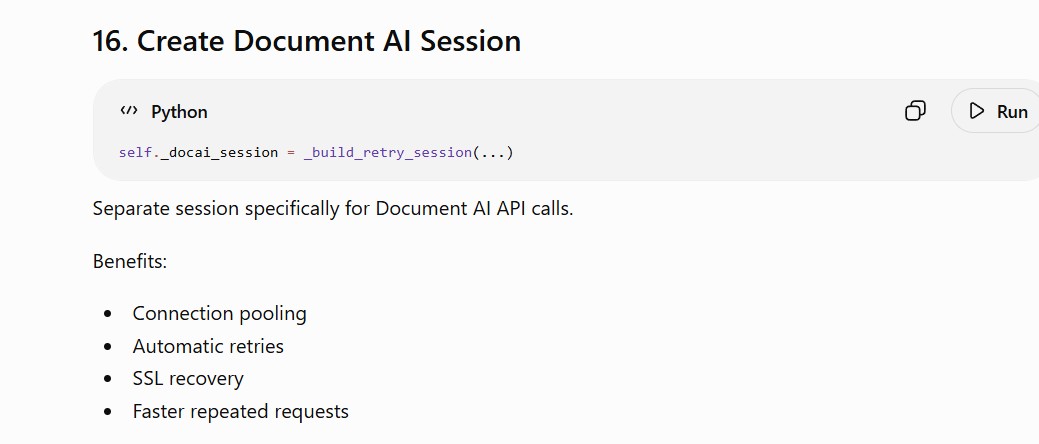1039x444 pixels.
Task: Click the equals sign in the code line
Action: 290,153
